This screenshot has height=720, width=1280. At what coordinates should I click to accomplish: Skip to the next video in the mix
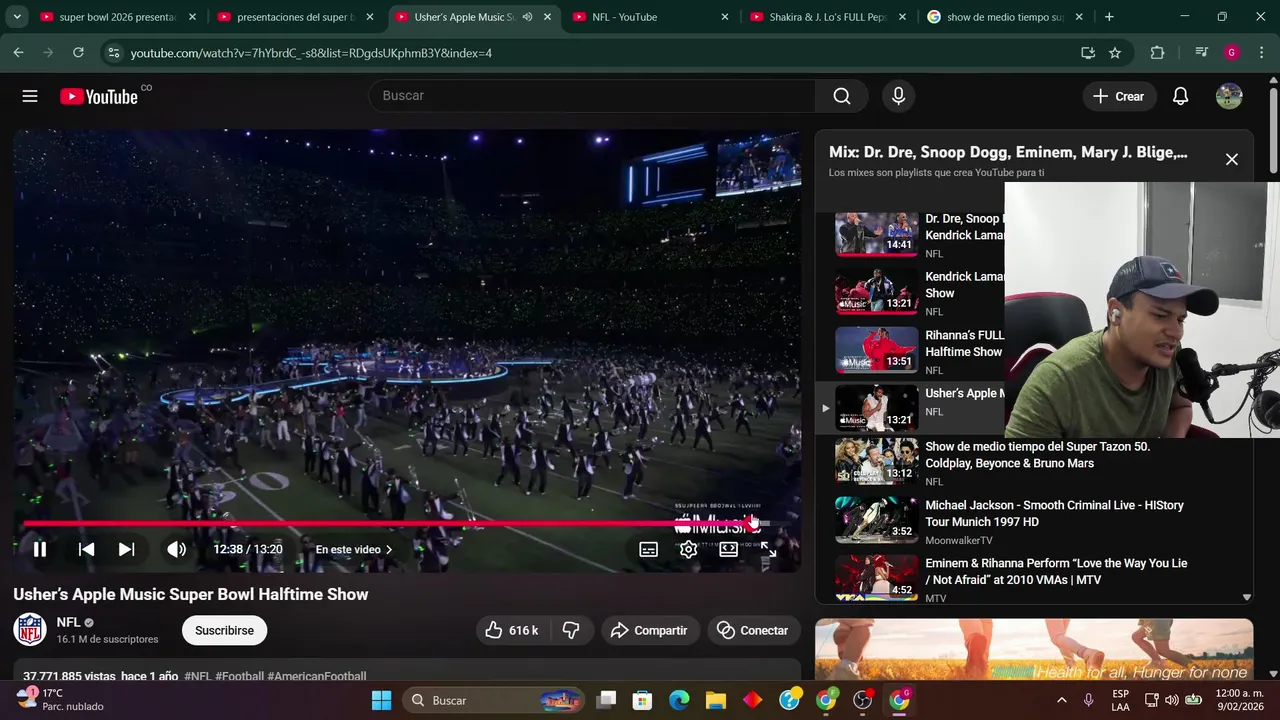point(126,549)
